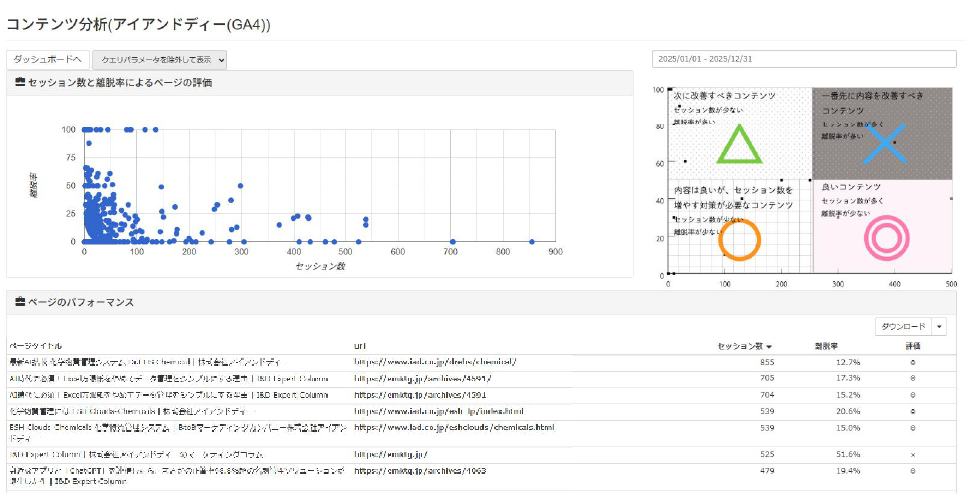
Task: Click the orange circle icon in legend
Action: 740,241
